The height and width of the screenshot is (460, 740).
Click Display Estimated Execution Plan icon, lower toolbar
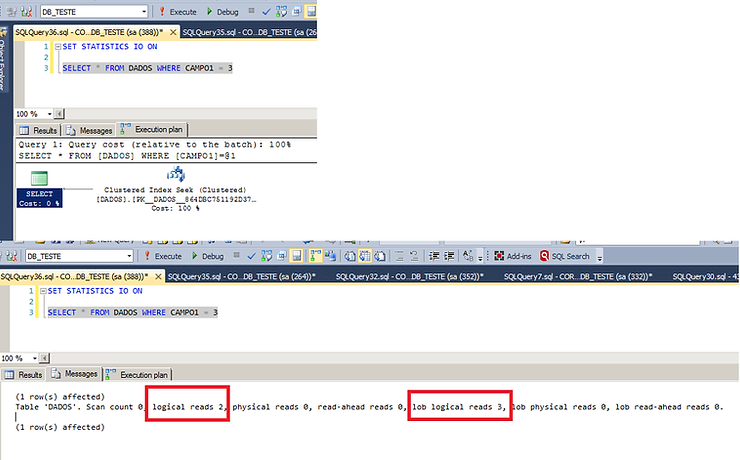[x=267, y=256]
